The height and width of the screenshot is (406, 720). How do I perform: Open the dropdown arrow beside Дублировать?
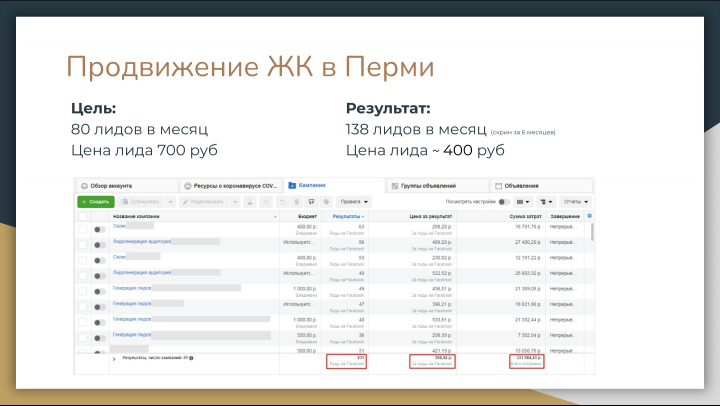coord(170,202)
